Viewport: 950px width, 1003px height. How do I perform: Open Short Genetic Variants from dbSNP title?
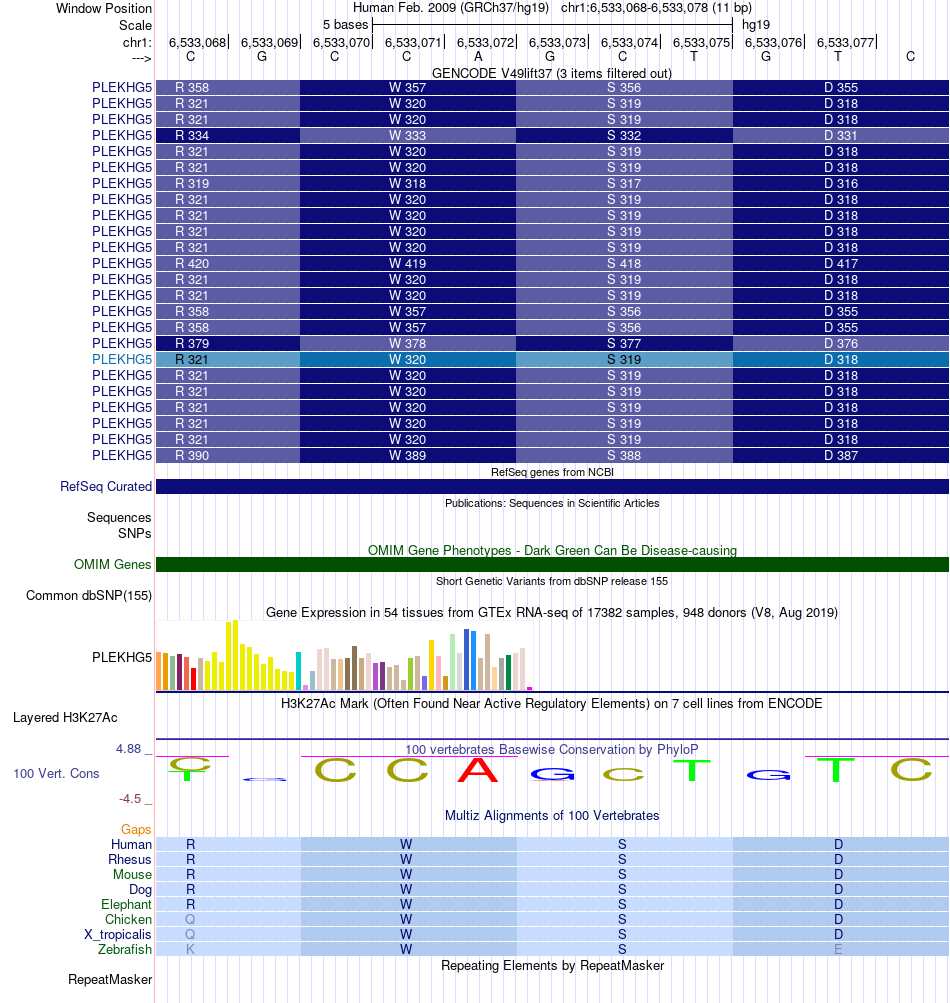tap(552, 581)
